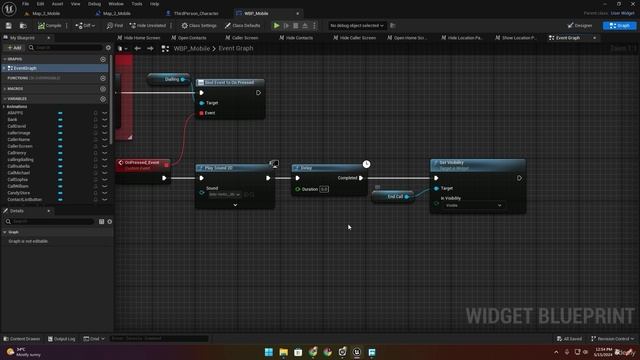The image size is (640, 360).
Task: Click client-only icon on Play Sound 2D
Action: 274,164
